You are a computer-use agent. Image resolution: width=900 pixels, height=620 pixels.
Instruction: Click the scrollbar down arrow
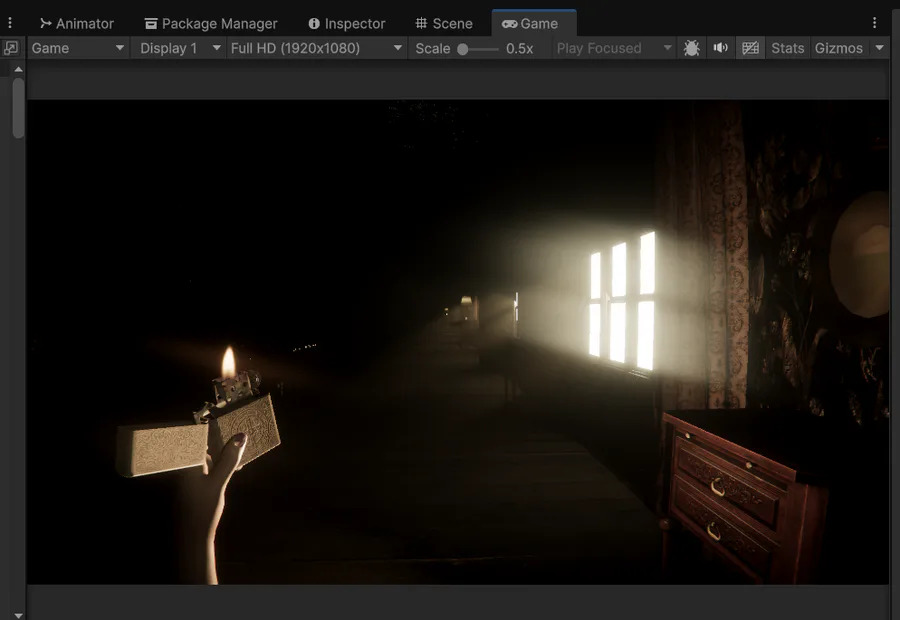click(18, 615)
